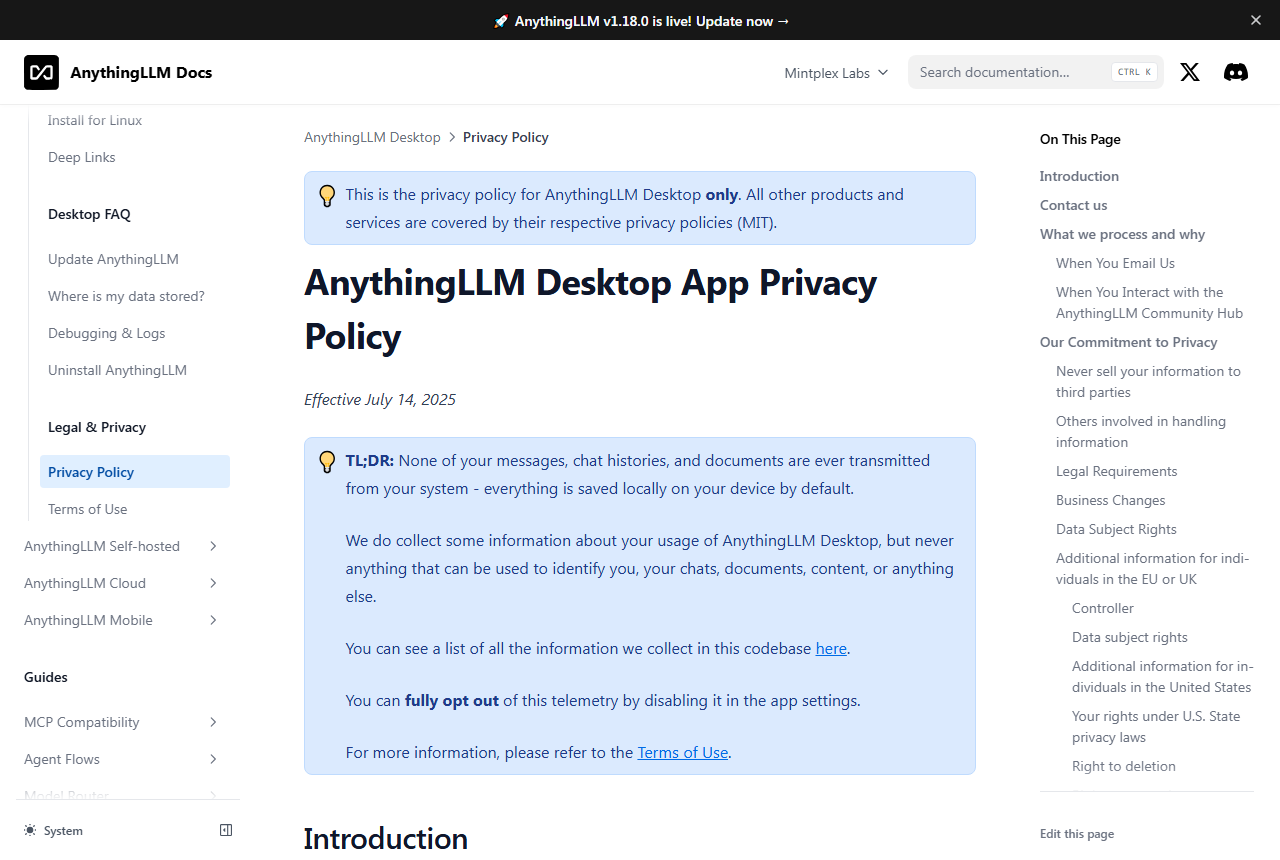Jump to Contact us section
The height and width of the screenshot is (860, 1280).
point(1074,205)
